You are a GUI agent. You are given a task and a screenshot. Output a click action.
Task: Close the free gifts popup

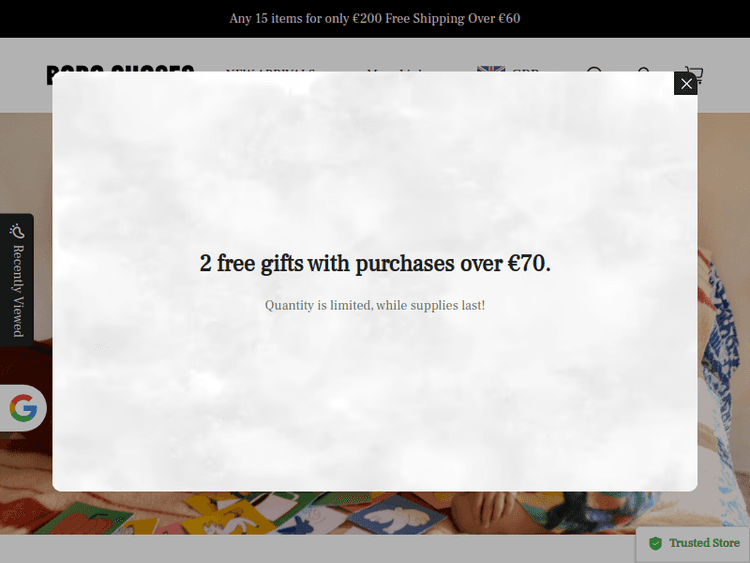[685, 84]
